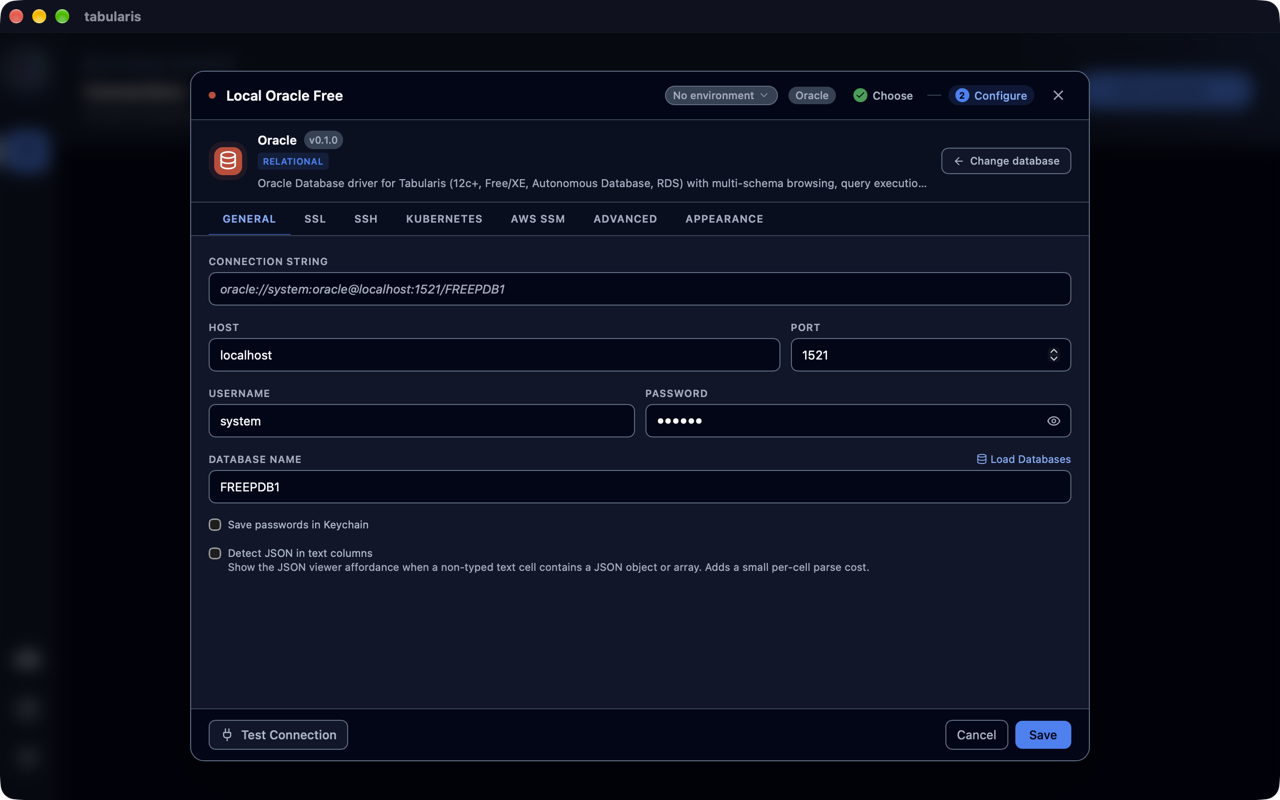Toggle Detect JSON in text columns

click(x=215, y=553)
